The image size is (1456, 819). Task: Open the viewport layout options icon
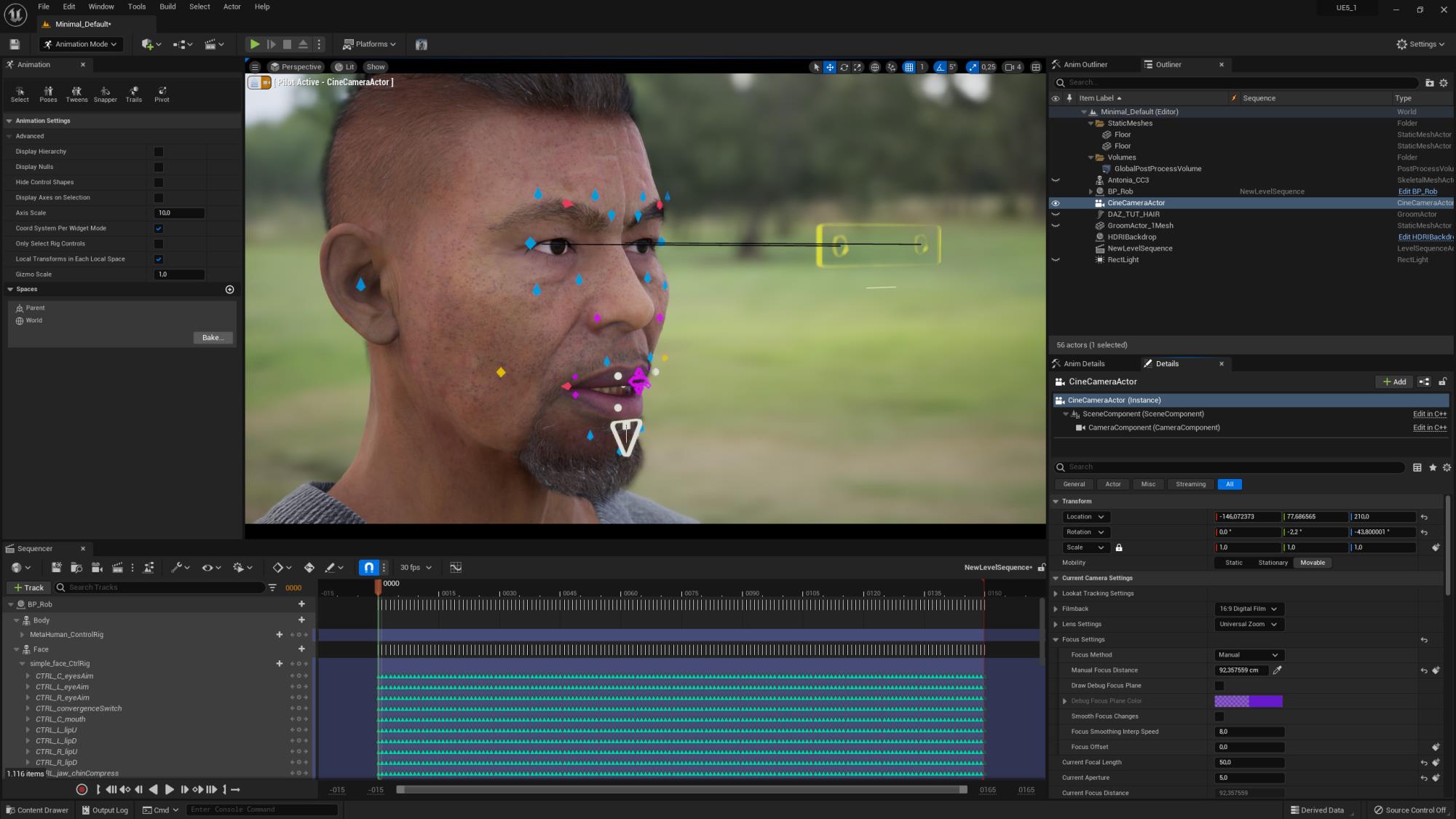(1036, 67)
